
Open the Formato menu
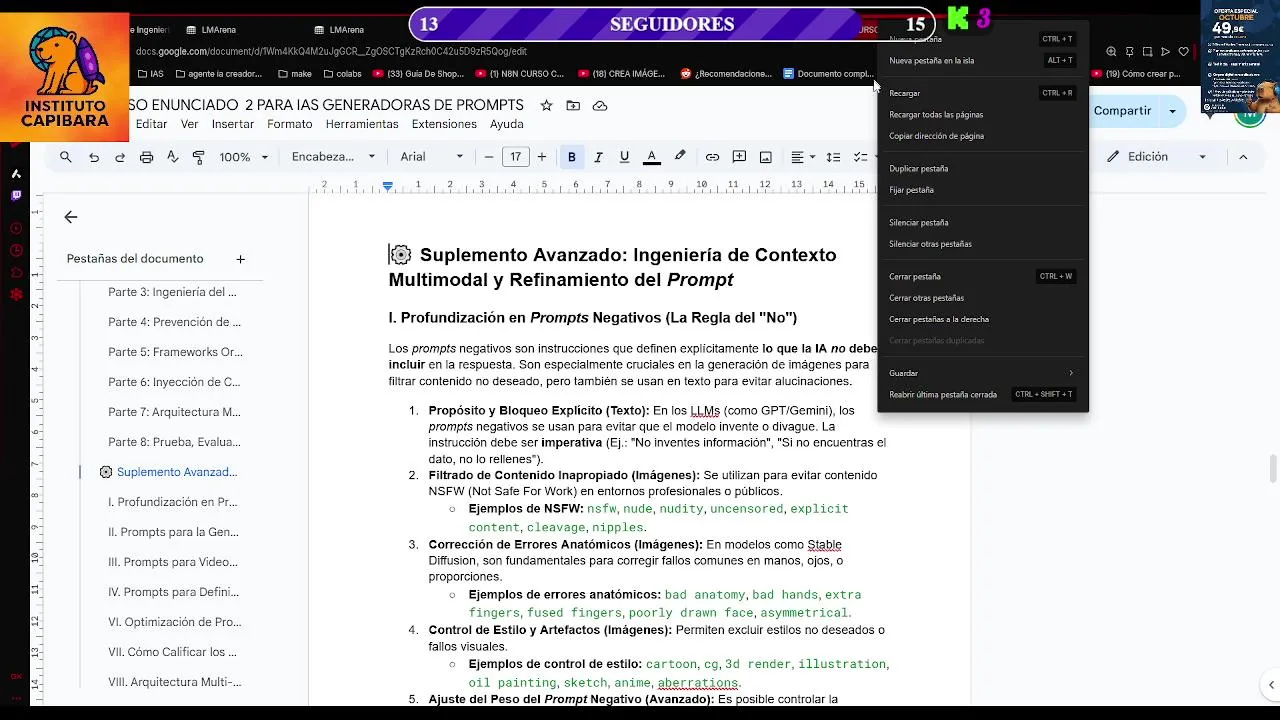[290, 124]
